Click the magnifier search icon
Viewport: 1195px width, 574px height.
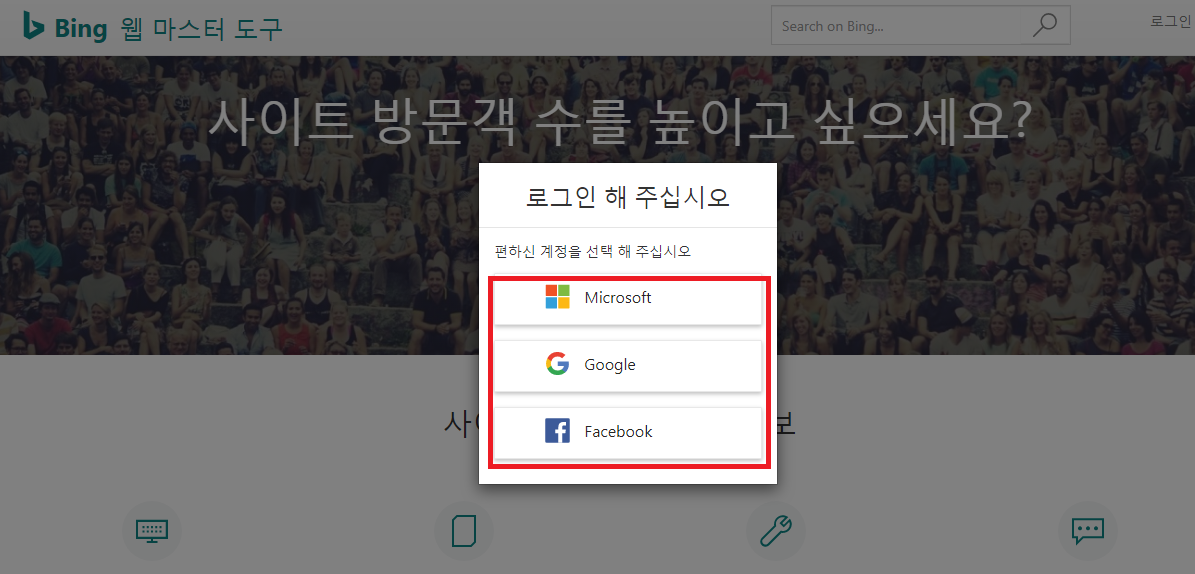(x=1044, y=25)
